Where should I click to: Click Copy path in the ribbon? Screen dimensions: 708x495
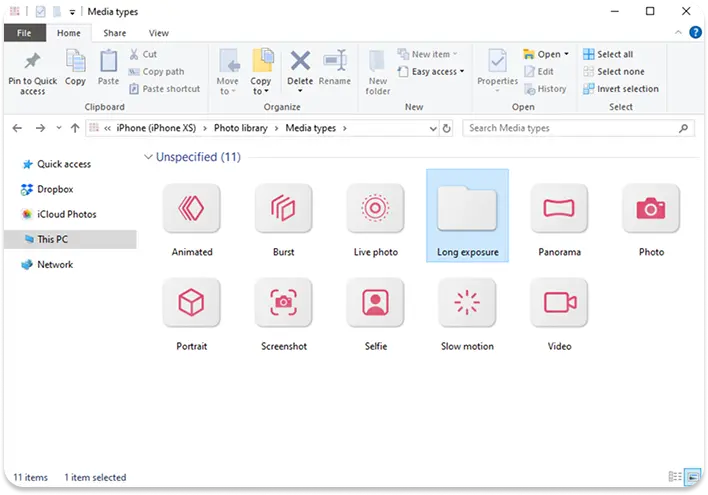157,71
